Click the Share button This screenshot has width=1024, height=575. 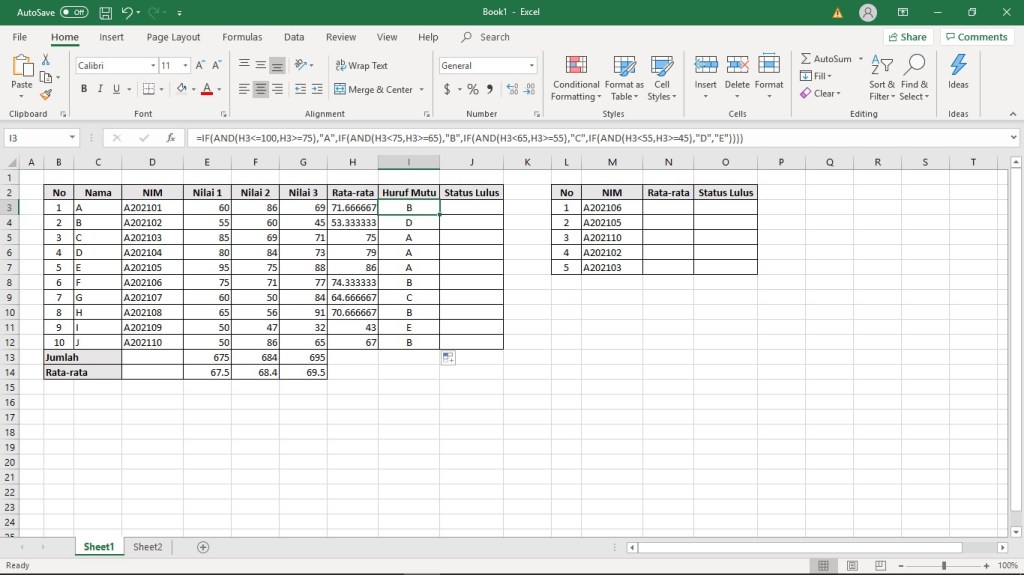tap(906, 37)
